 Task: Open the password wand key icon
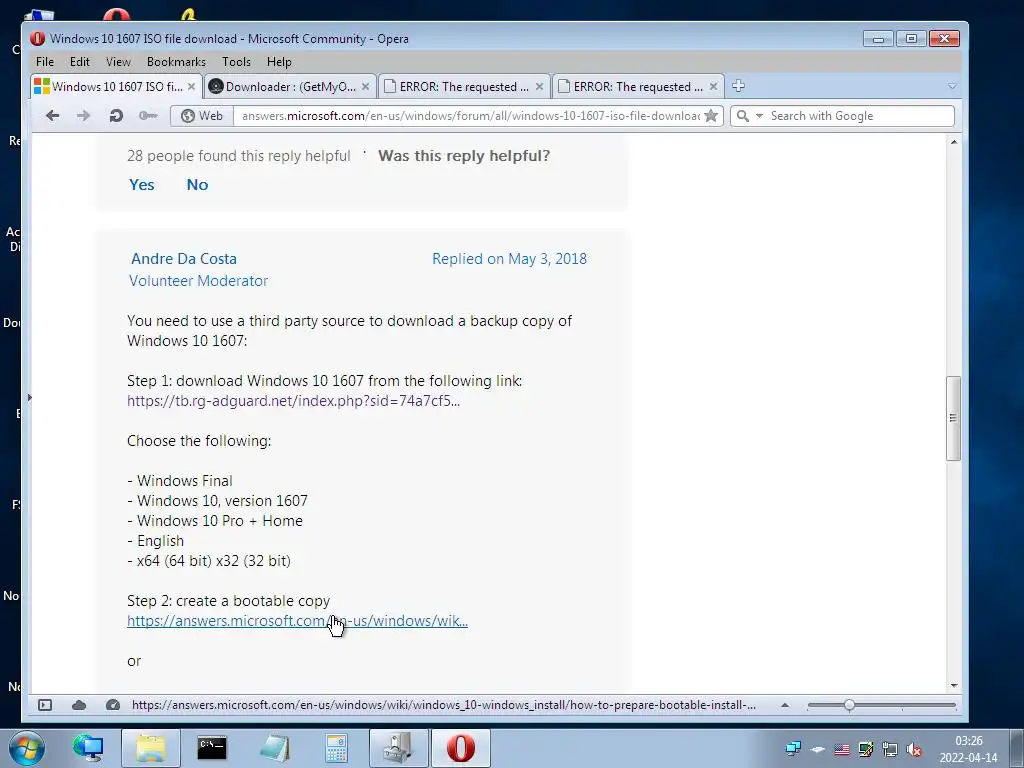point(148,116)
